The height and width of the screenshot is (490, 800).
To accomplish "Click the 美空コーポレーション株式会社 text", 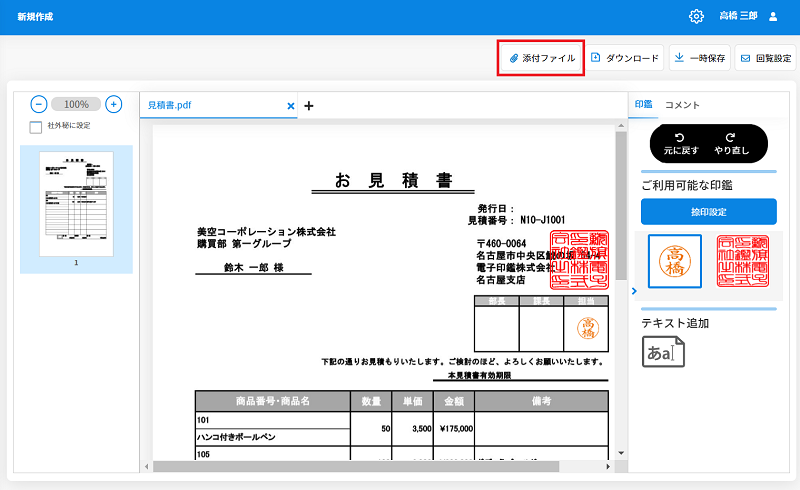I will (266, 232).
